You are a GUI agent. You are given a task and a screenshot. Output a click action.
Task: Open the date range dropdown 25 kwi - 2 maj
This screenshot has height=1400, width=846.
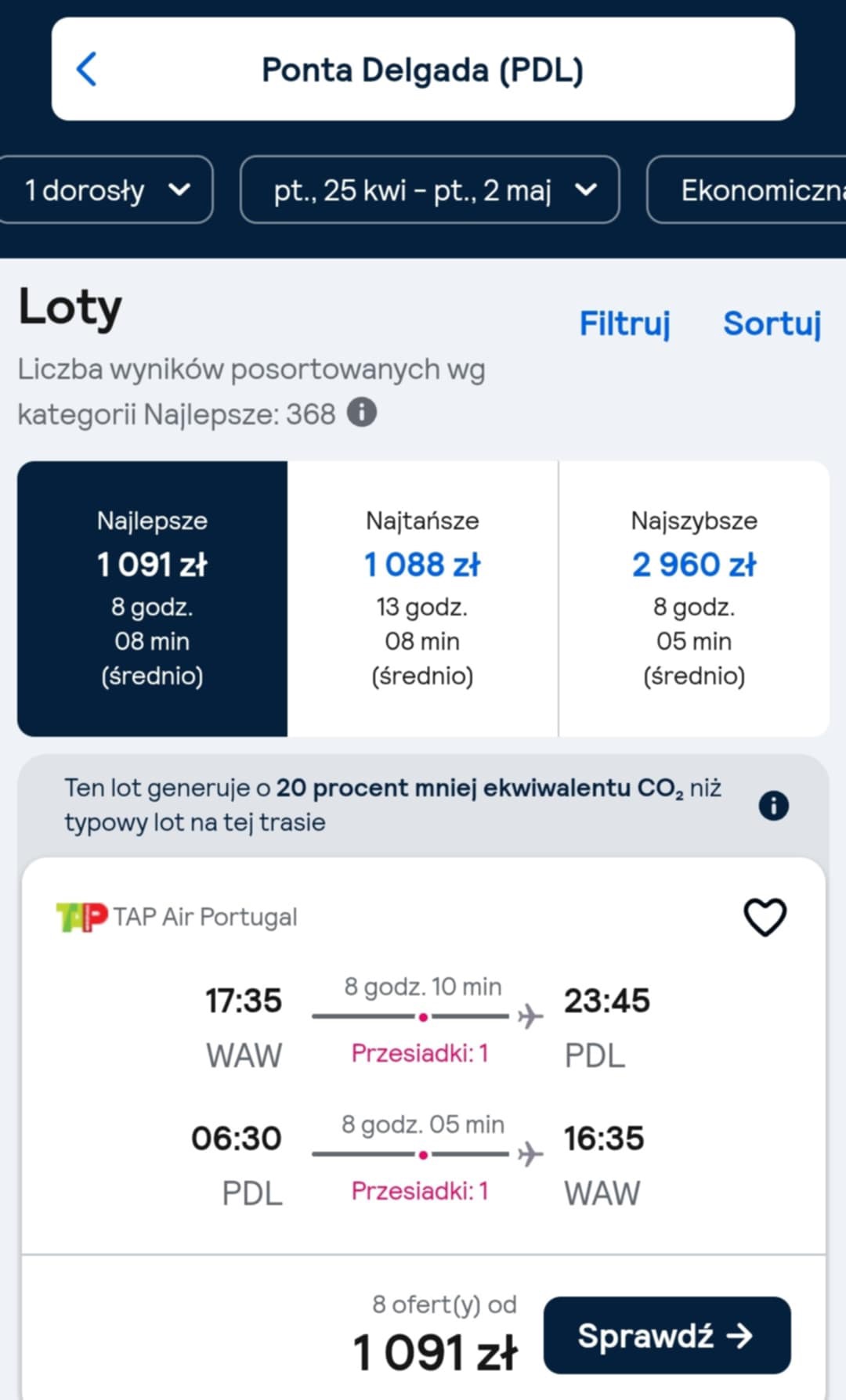(x=430, y=189)
